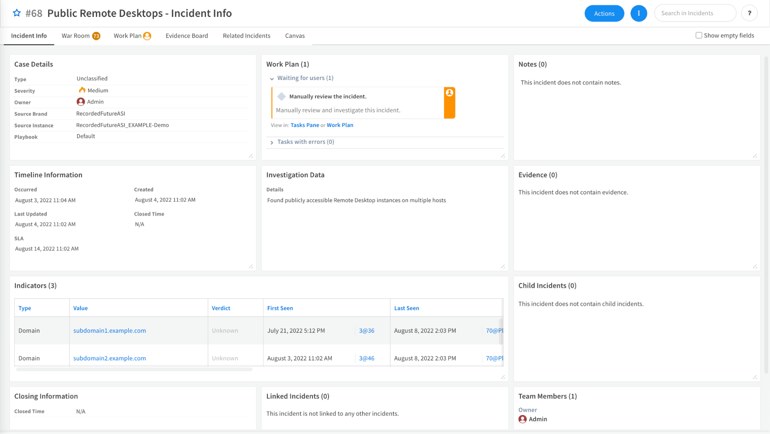The image size is (770, 434).
Task: Click the Medium severity flame icon
Action: click(82, 90)
